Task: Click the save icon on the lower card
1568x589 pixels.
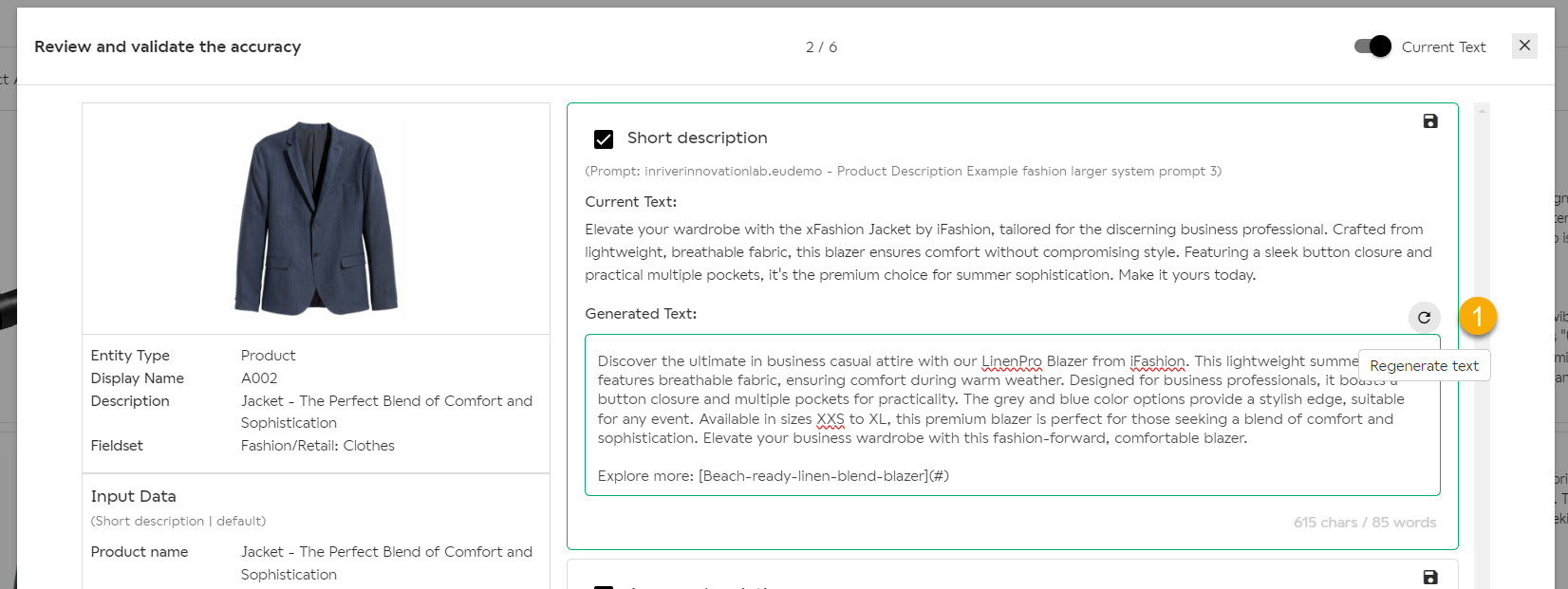Action: click(1430, 577)
